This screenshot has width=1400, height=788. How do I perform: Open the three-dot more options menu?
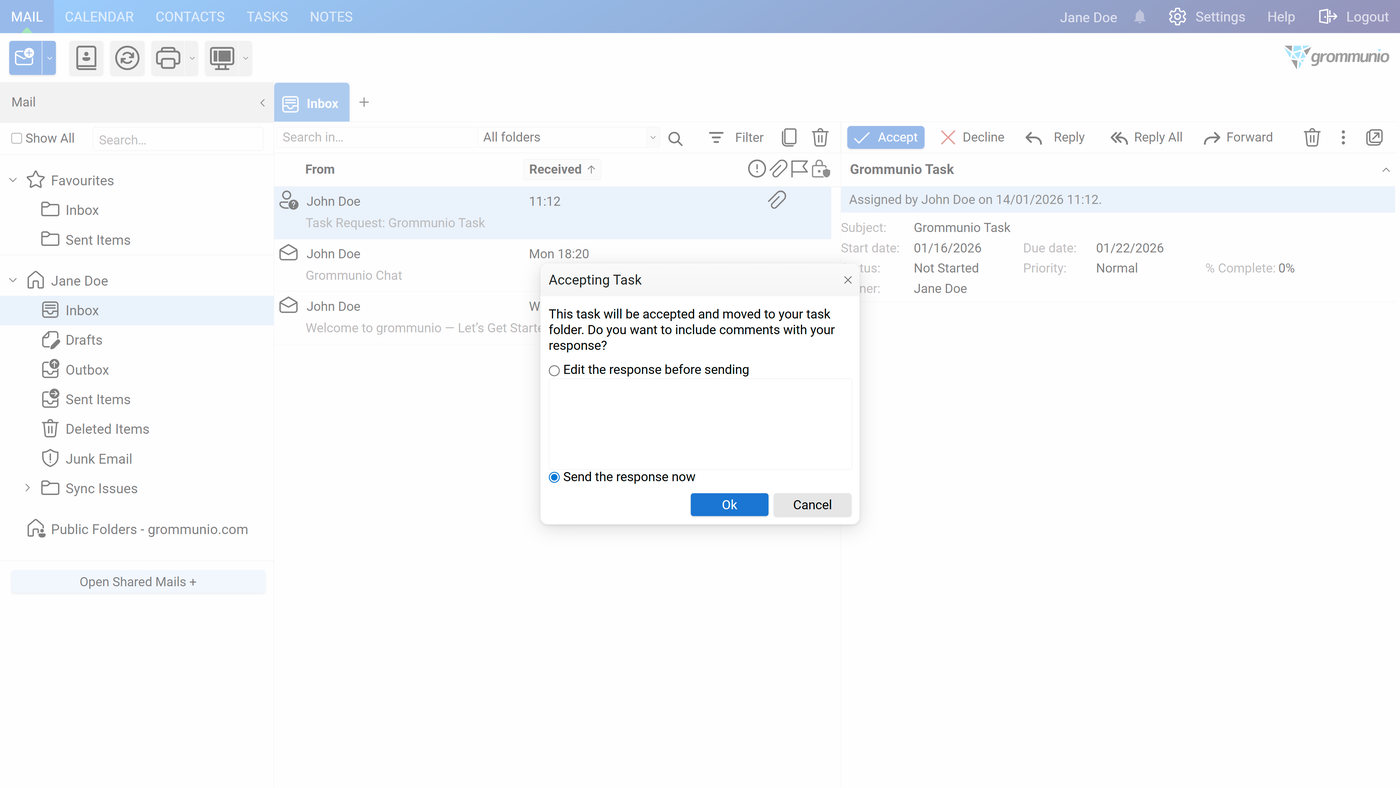point(1343,137)
